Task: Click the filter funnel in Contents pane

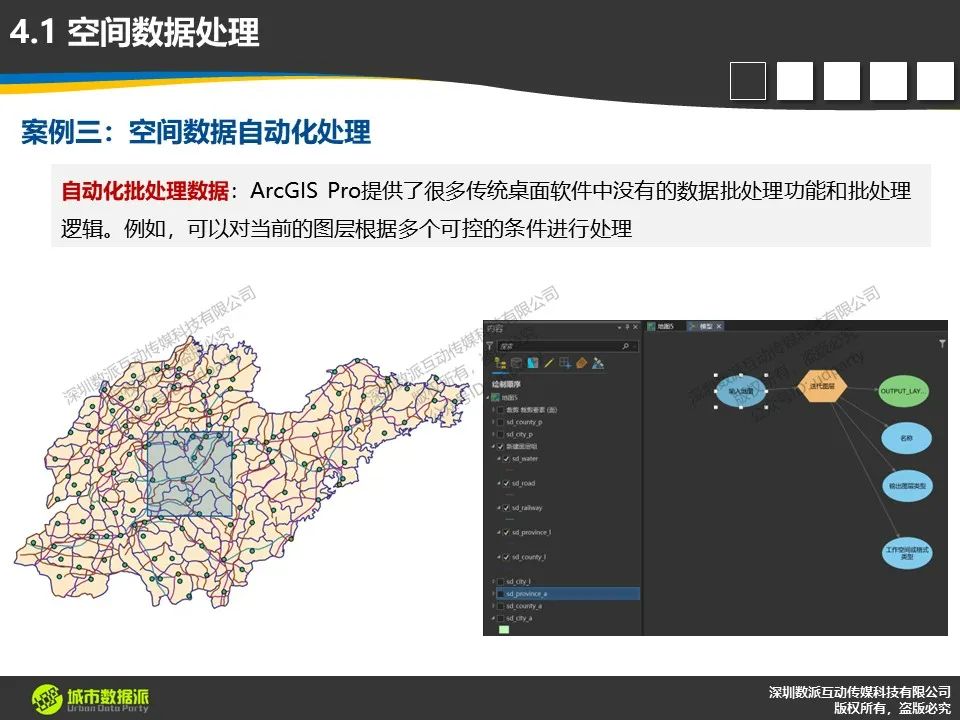Action: [x=489, y=346]
